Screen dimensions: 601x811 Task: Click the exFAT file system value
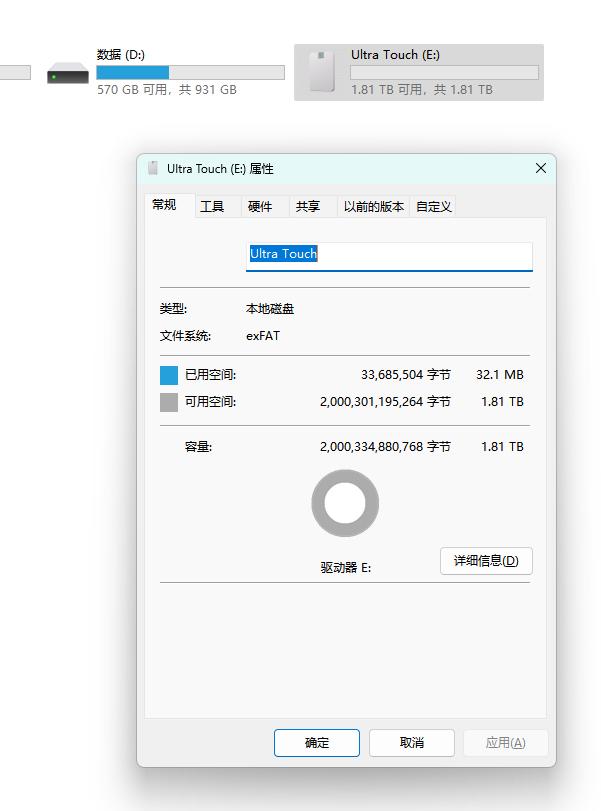[x=263, y=336]
